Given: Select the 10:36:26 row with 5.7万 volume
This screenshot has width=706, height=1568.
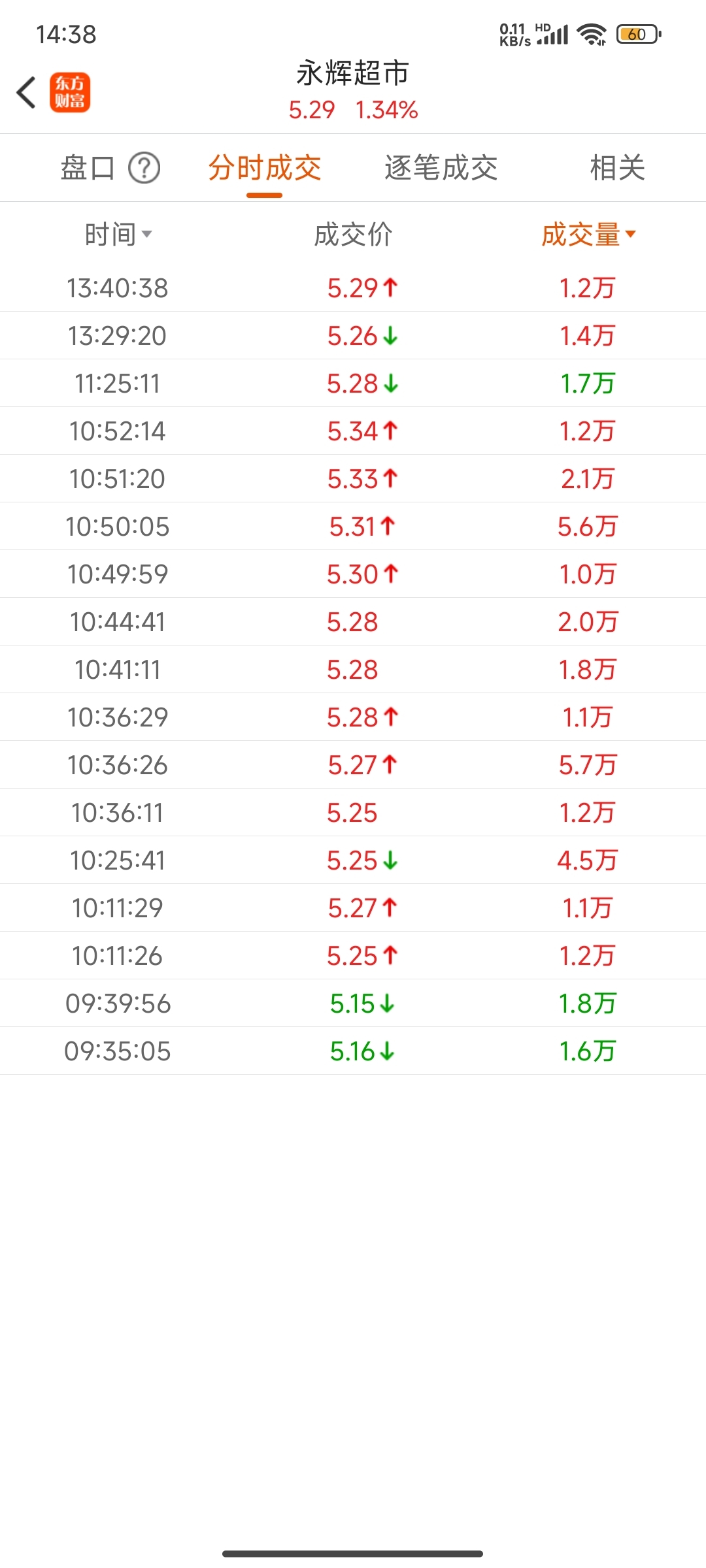Looking at the screenshot, I should (x=353, y=765).
